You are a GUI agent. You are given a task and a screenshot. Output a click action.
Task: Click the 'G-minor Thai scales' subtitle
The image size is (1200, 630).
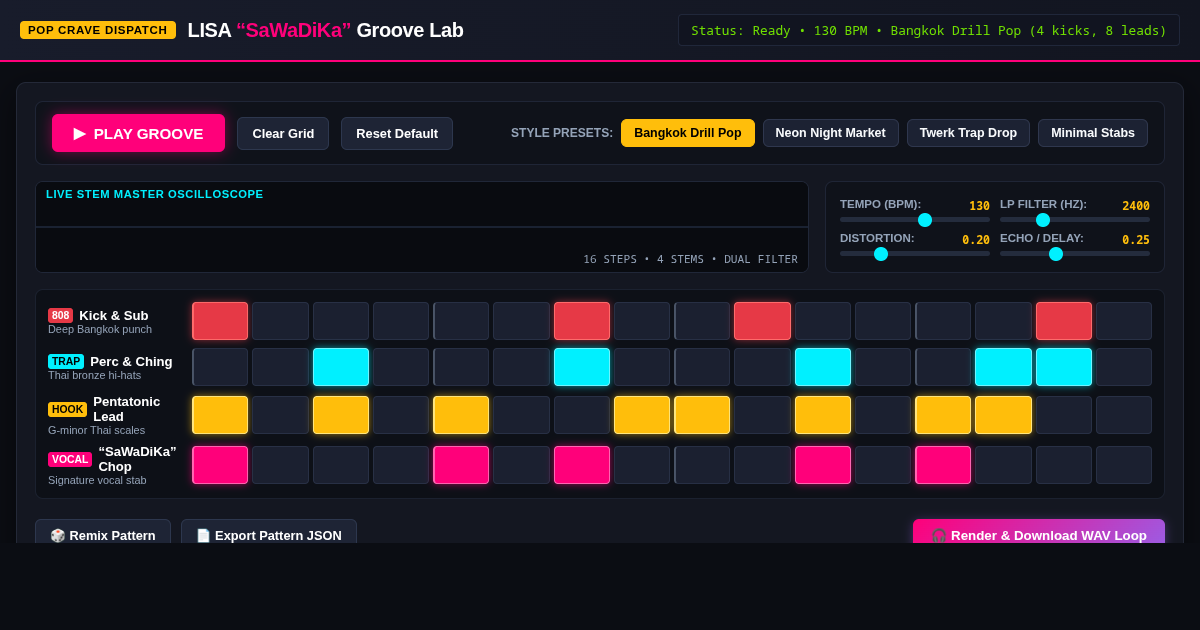tap(96, 430)
